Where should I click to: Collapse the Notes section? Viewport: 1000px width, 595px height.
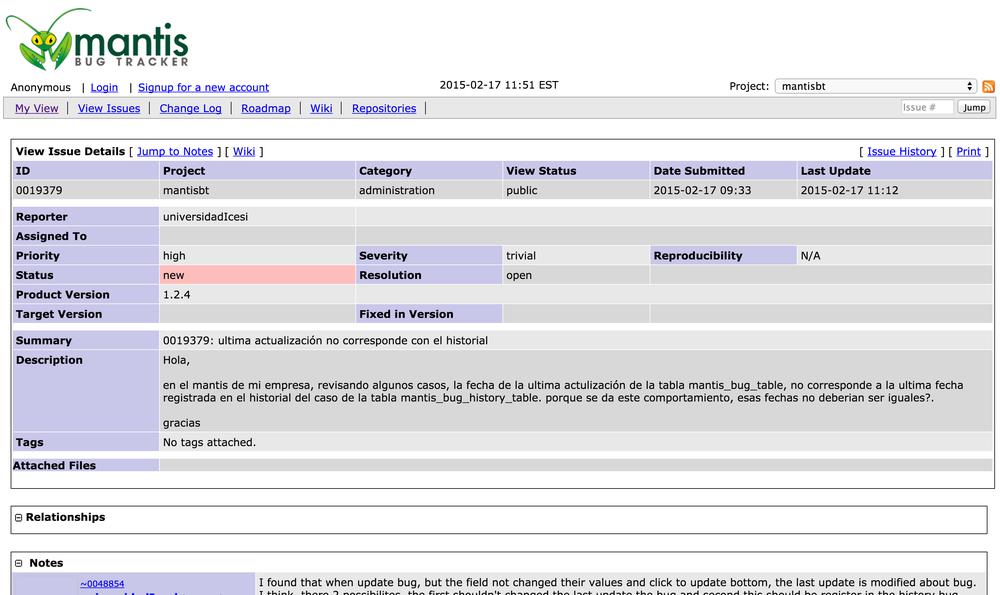[x=18, y=563]
